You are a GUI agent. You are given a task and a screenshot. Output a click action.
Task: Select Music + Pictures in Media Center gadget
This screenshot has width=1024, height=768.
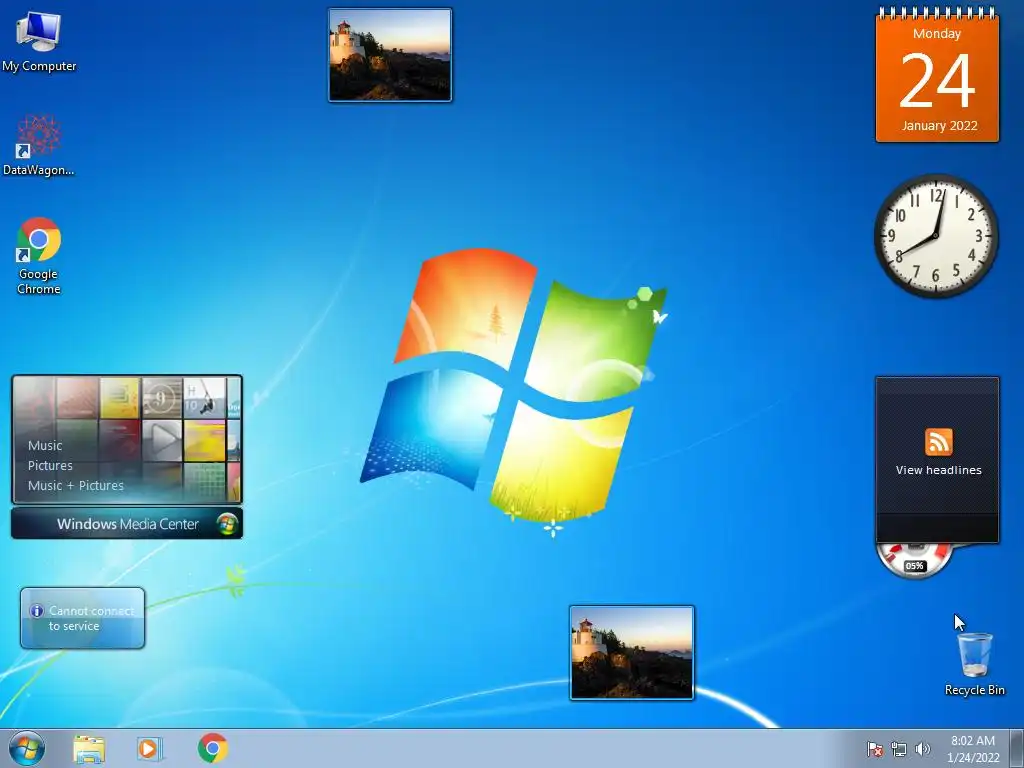coord(76,485)
